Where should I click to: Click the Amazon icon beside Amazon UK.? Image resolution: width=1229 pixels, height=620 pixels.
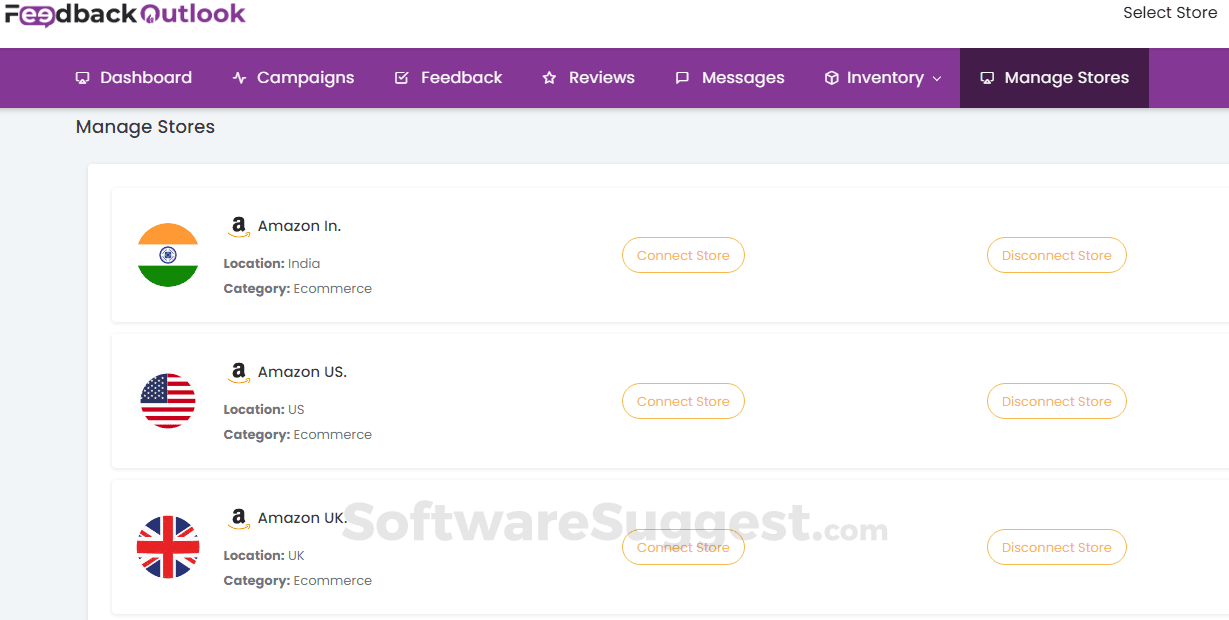(238, 516)
